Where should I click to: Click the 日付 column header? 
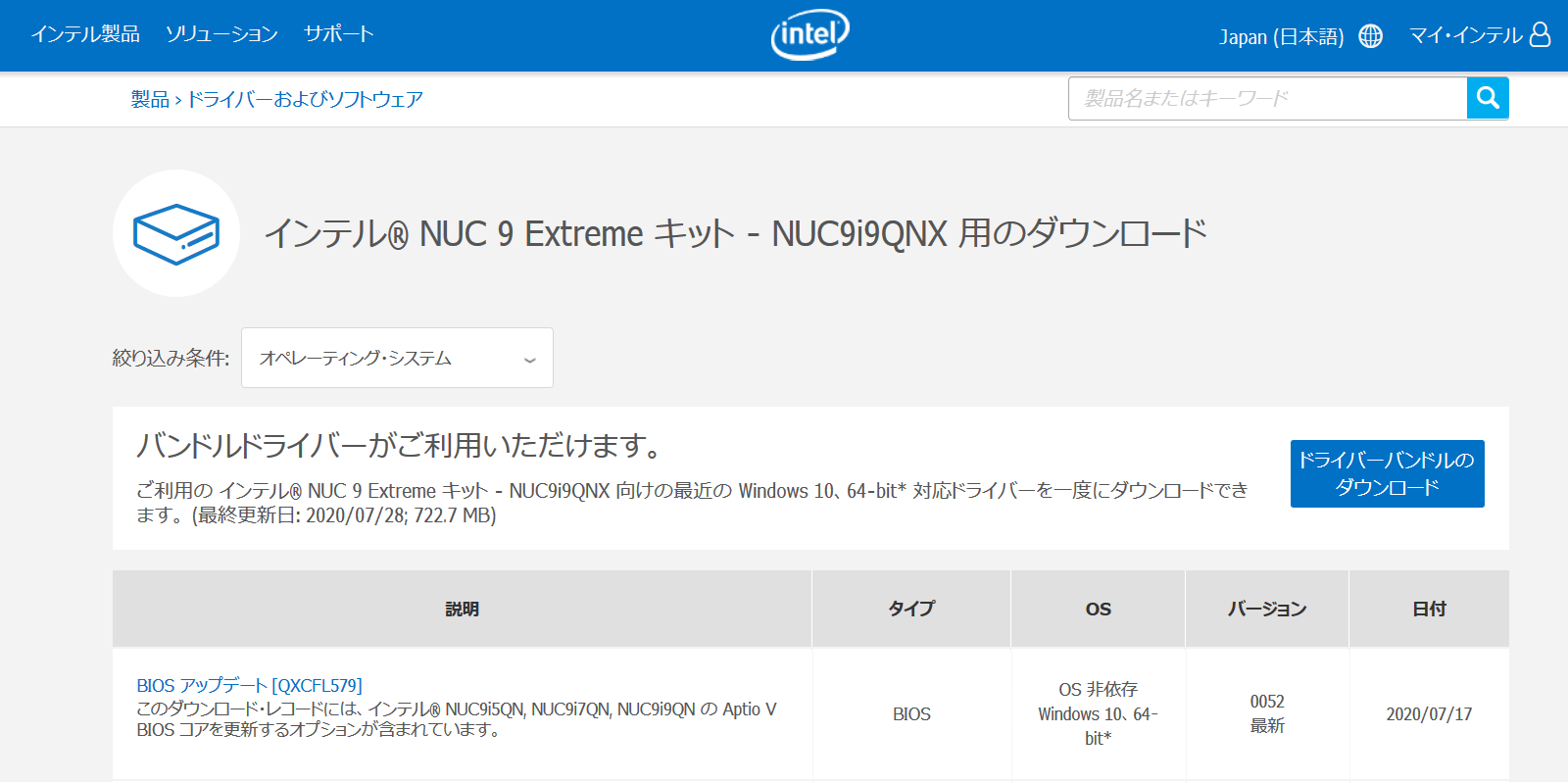point(1429,609)
